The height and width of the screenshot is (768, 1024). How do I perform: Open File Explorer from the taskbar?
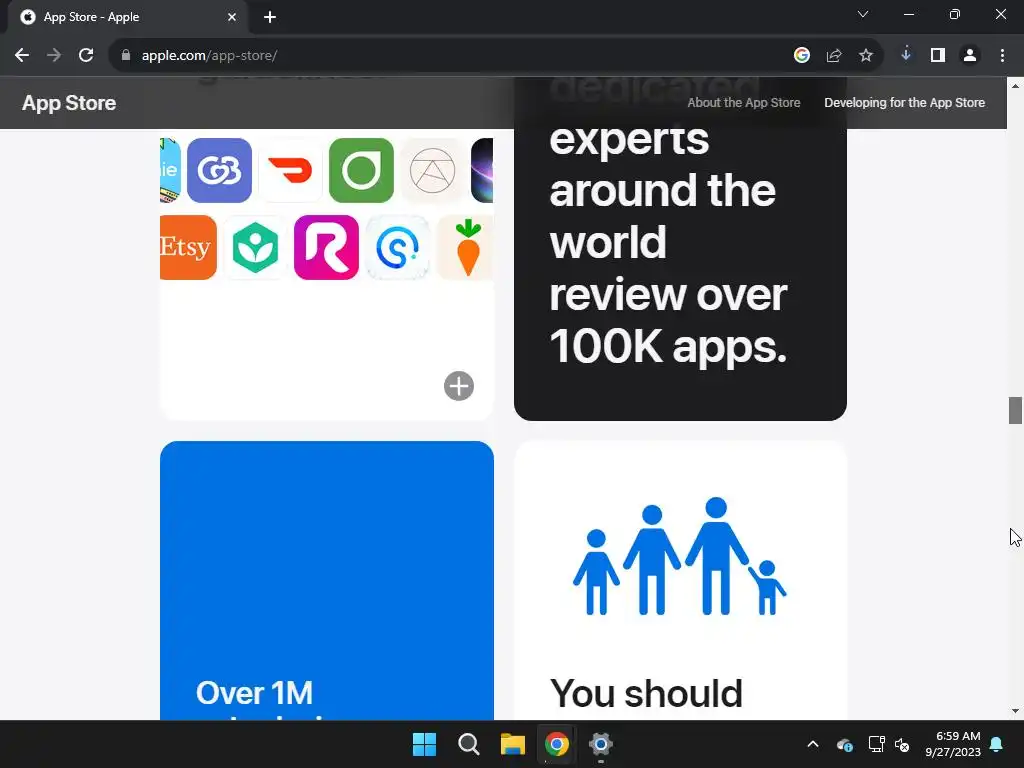pyautogui.click(x=513, y=744)
